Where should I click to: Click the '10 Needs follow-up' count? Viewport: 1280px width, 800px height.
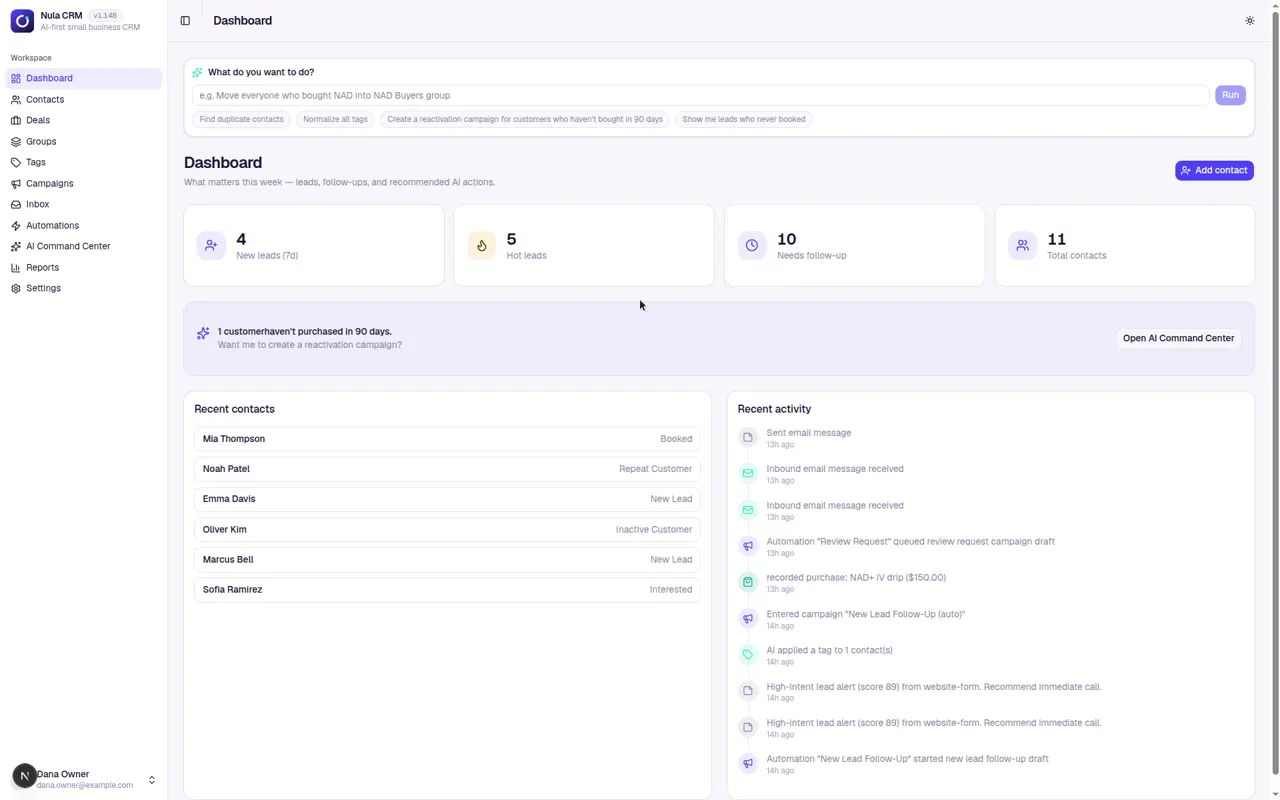787,239
